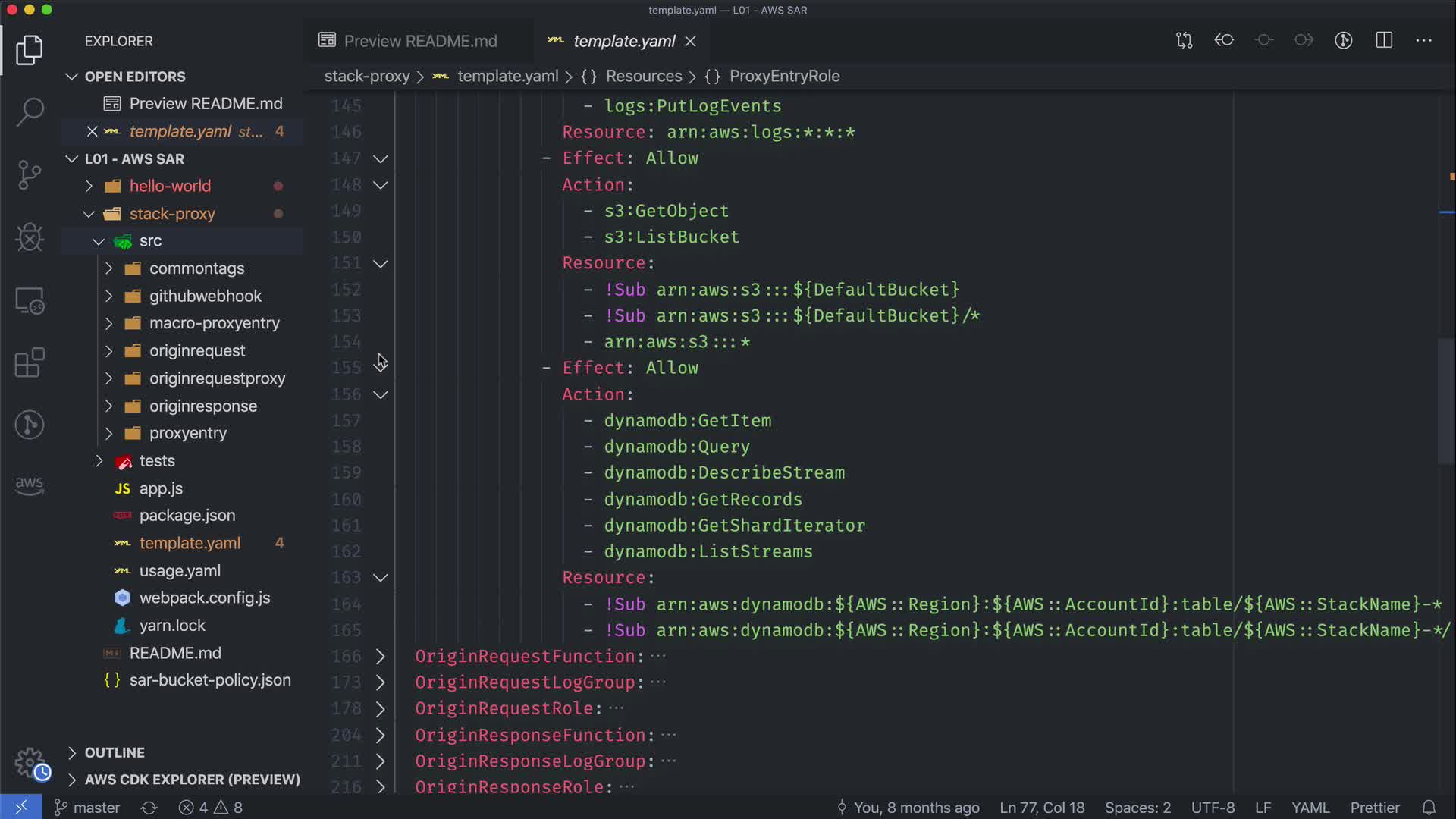Open Source Control view icon
1456x819 pixels.
30,175
